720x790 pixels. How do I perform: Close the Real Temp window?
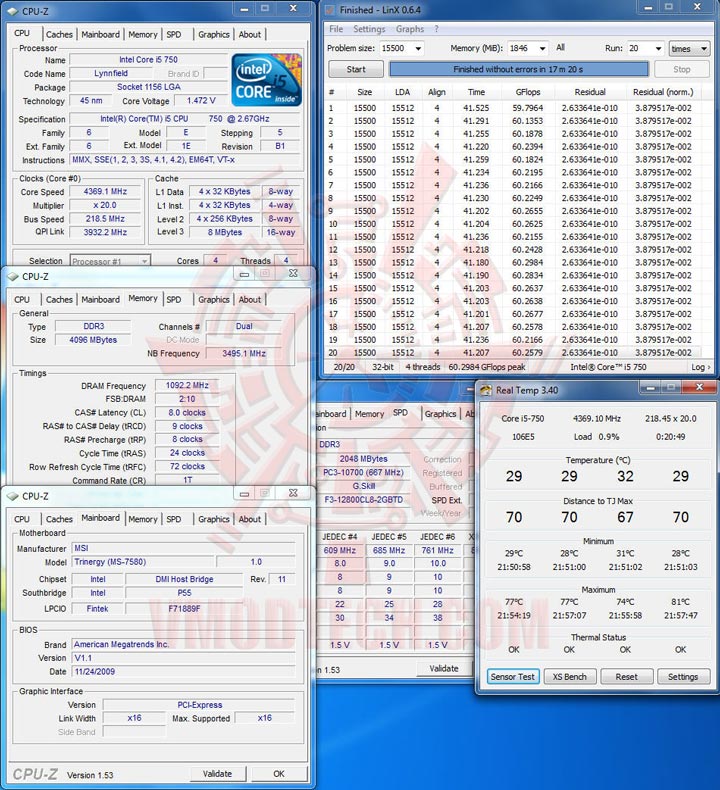[699, 387]
